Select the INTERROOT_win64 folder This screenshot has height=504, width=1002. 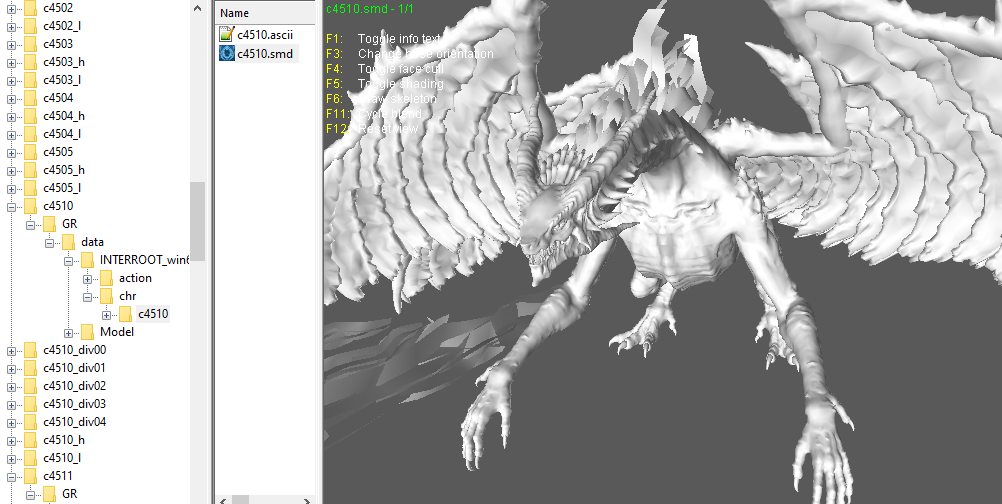coord(144,260)
